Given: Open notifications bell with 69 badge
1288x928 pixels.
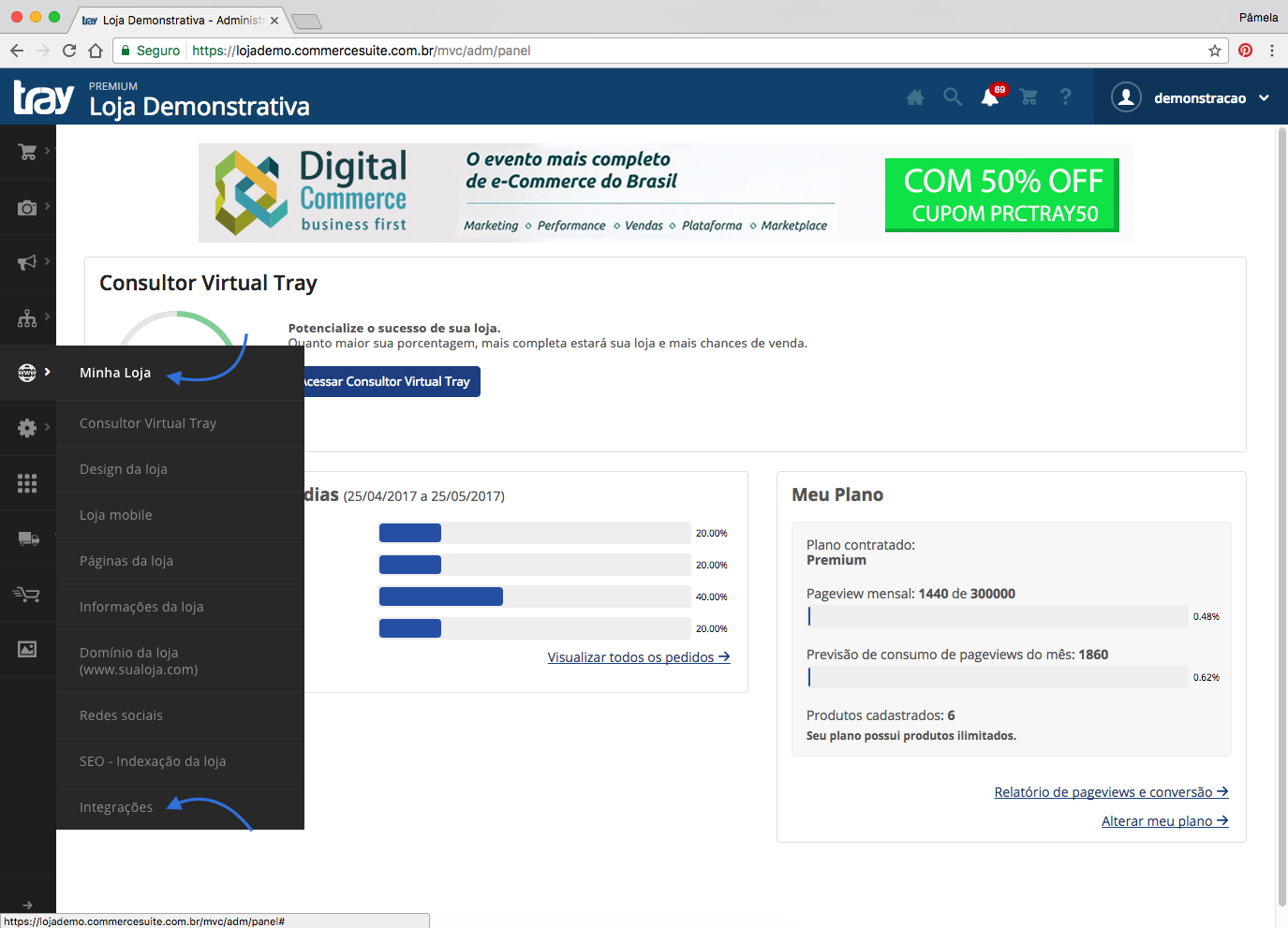Looking at the screenshot, I should click(x=991, y=96).
